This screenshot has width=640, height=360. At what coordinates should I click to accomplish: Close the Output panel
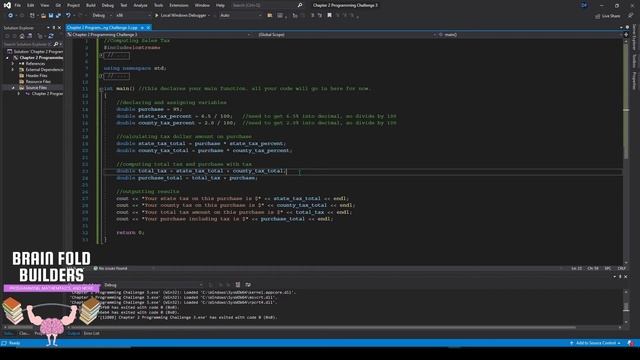point(626,277)
